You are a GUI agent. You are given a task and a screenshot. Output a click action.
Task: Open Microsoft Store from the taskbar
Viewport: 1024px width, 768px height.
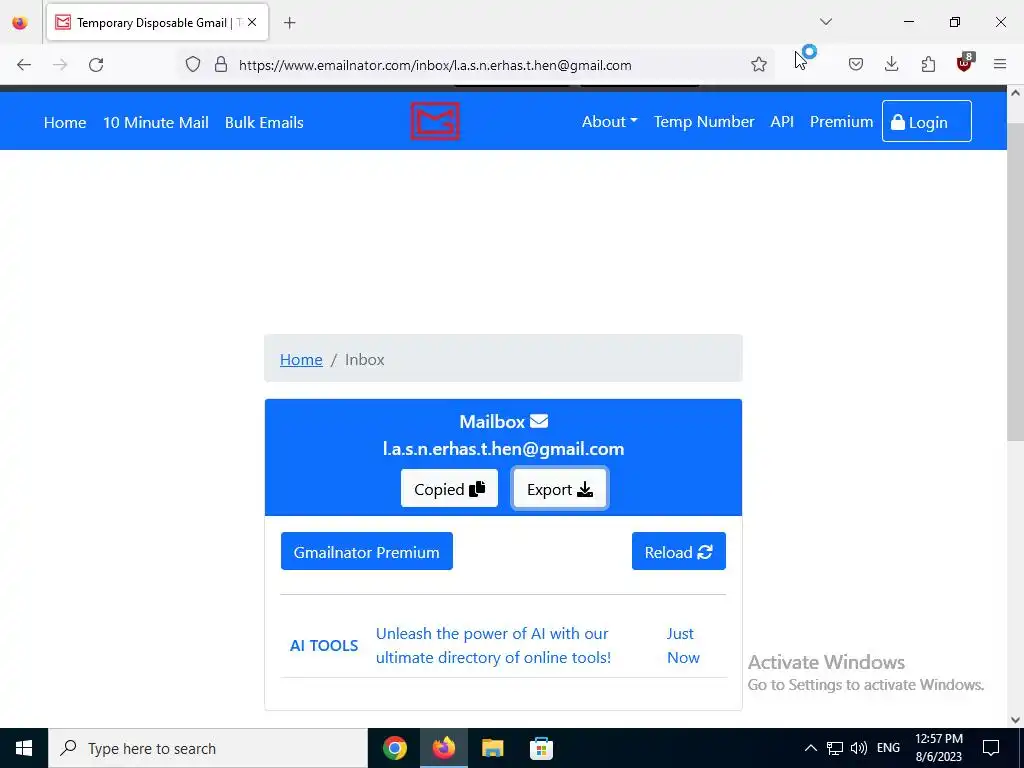click(x=541, y=748)
